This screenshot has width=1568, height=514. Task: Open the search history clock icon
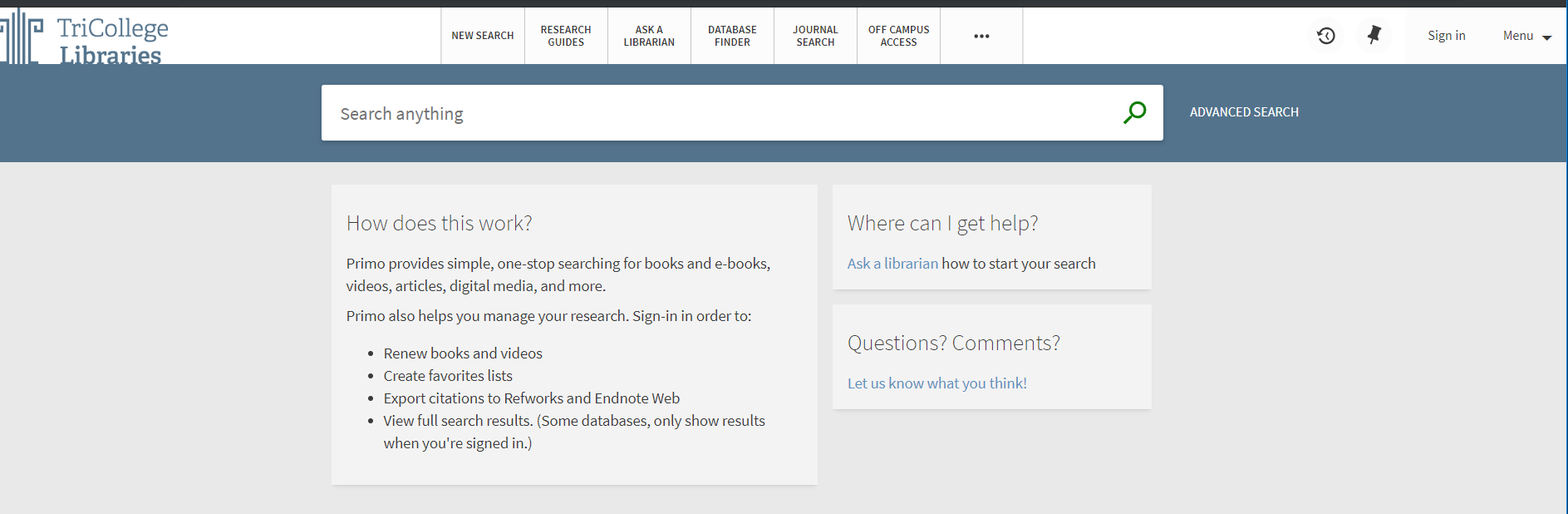point(1326,36)
